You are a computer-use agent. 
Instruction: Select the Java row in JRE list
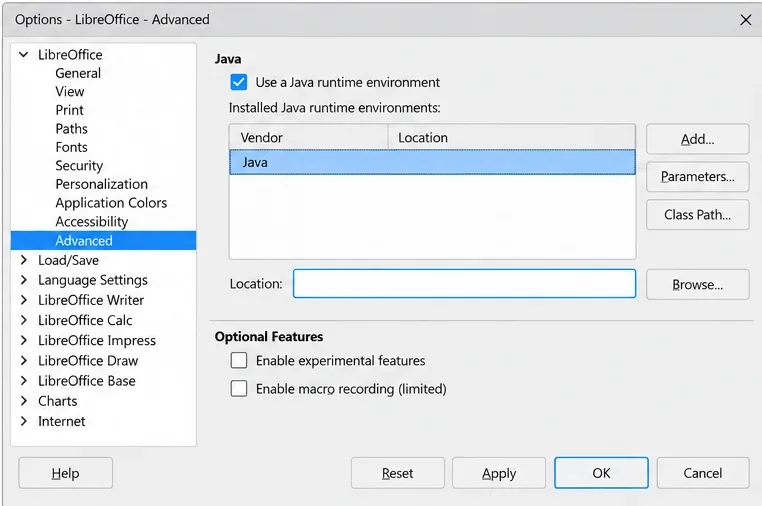click(432, 162)
